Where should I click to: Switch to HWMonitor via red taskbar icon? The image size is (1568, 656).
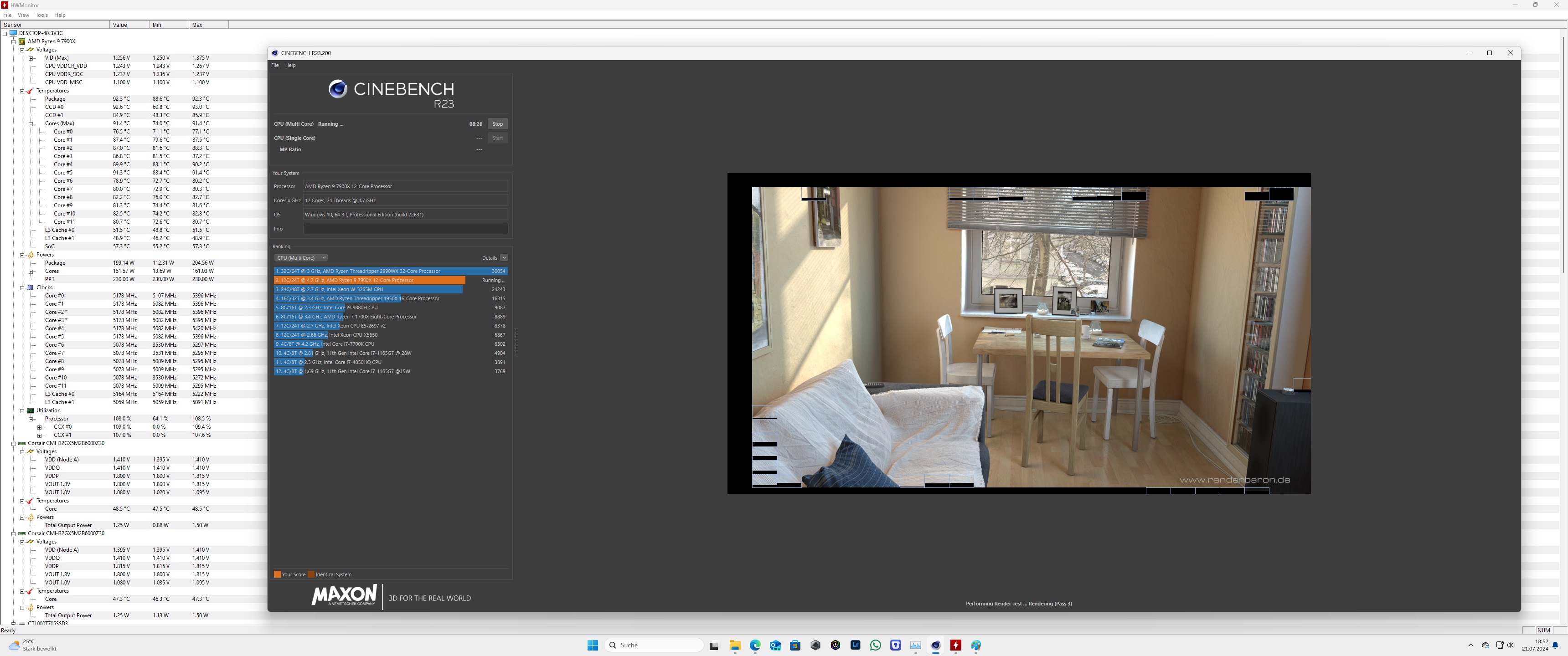[x=956, y=645]
